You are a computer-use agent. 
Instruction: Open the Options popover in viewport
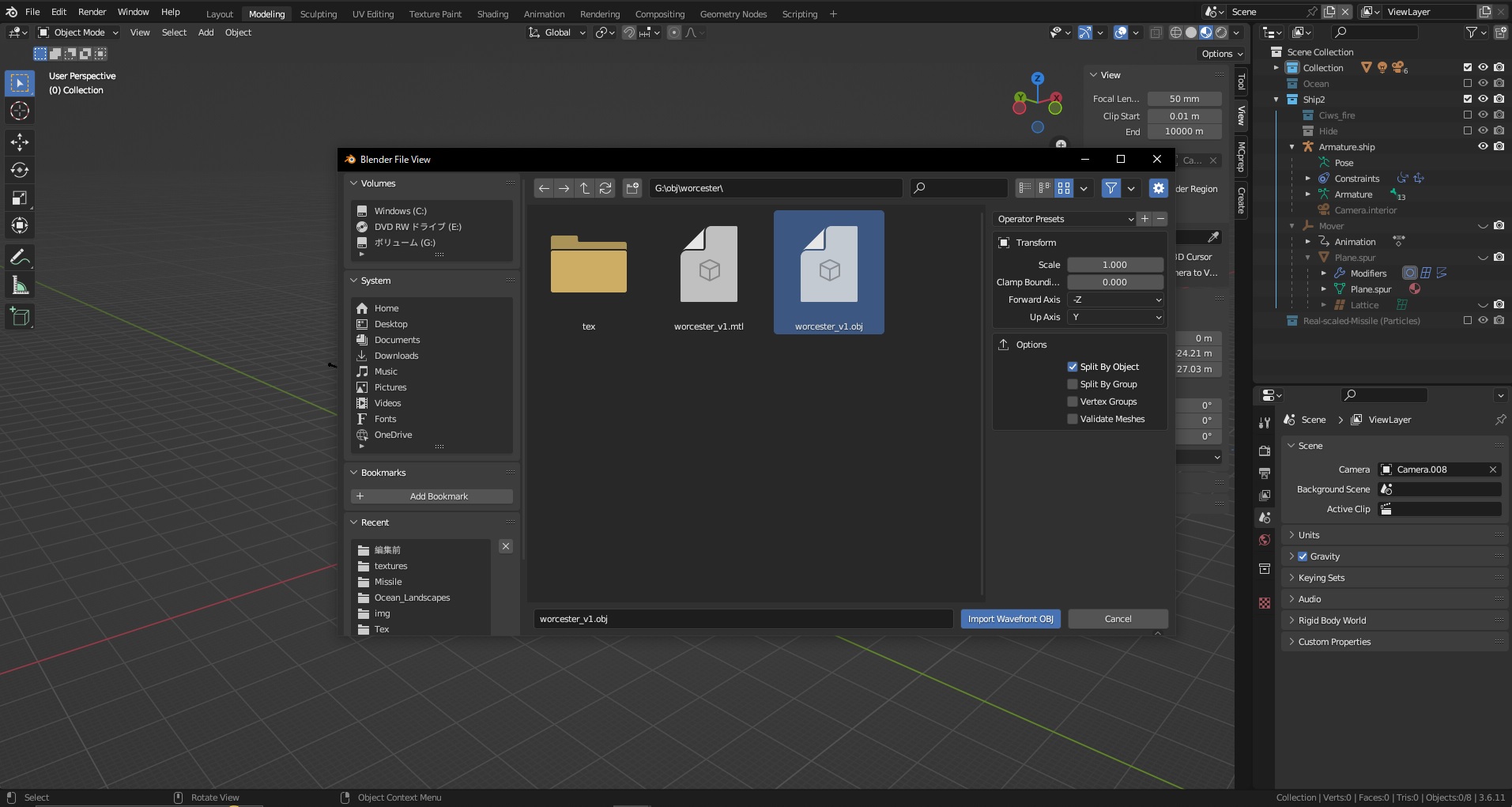click(x=1222, y=54)
